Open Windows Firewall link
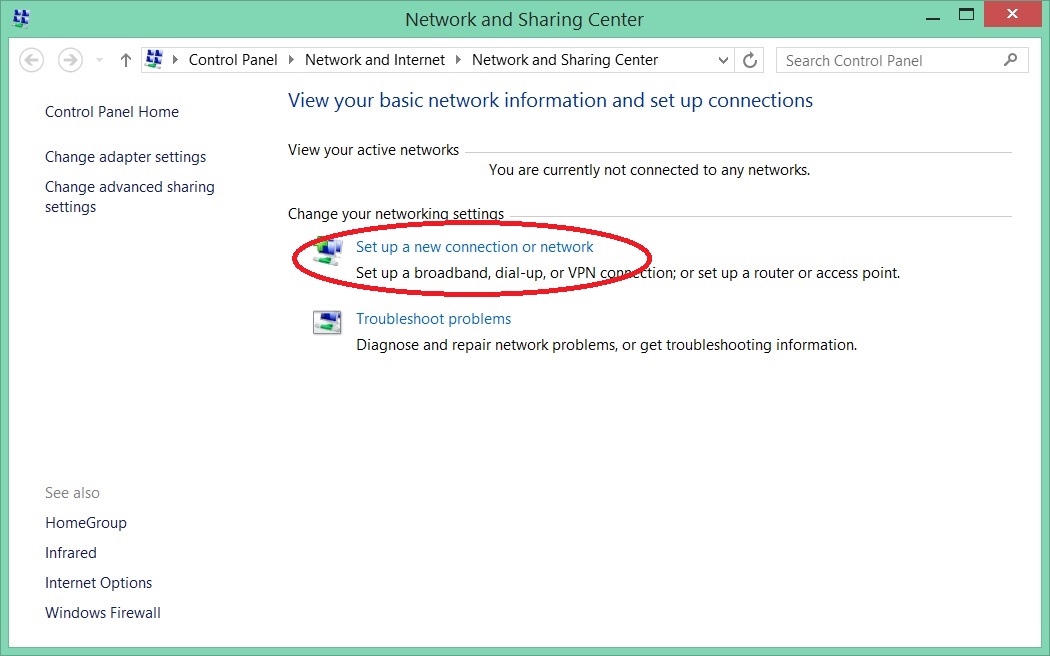 (x=102, y=613)
